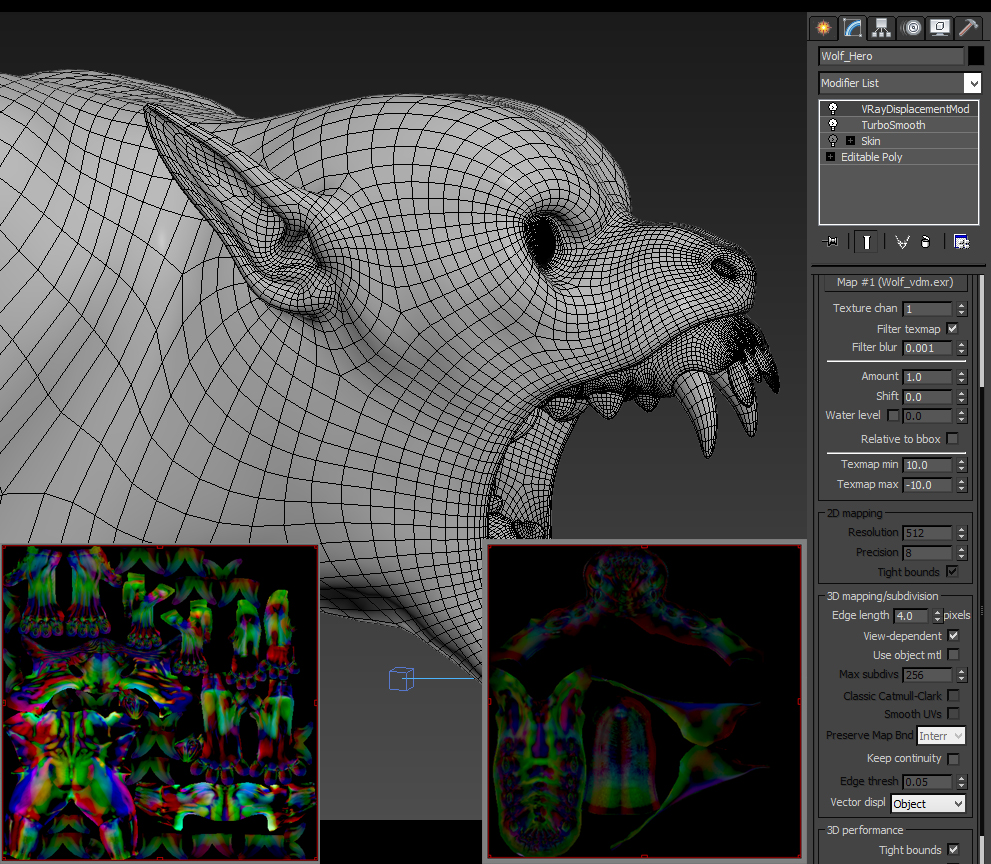Image resolution: width=991 pixels, height=864 pixels.
Task: Enable the Smooth UVs checkbox
Action: tap(954, 714)
